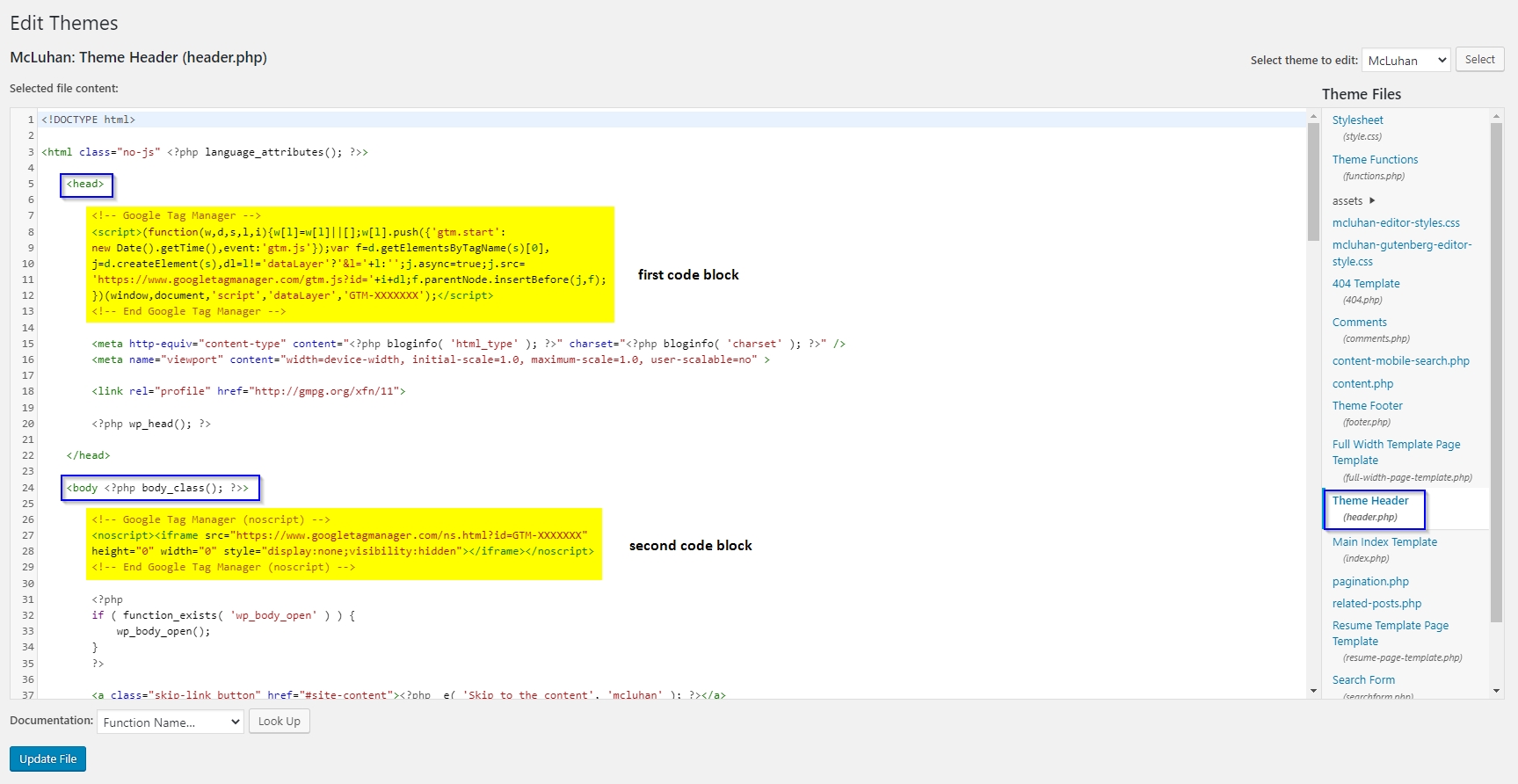This screenshot has width=1518, height=784.
Task: Open the Theme Functions file
Action: (x=1375, y=160)
